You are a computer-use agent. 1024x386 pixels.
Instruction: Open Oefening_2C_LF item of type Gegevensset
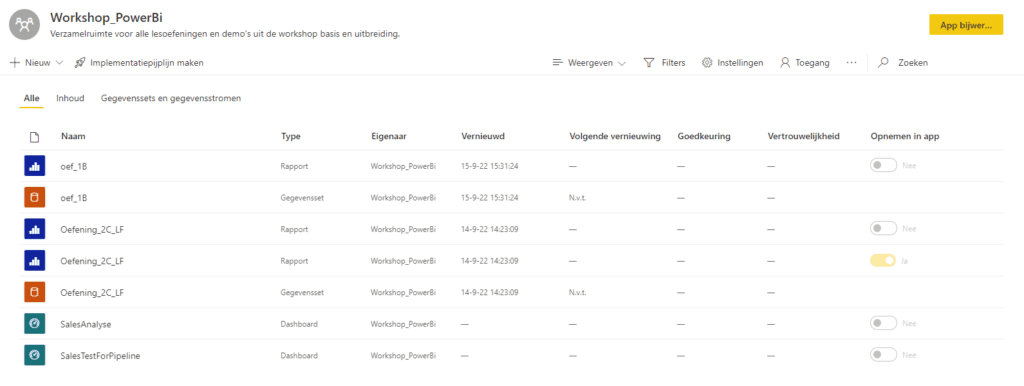coord(92,292)
